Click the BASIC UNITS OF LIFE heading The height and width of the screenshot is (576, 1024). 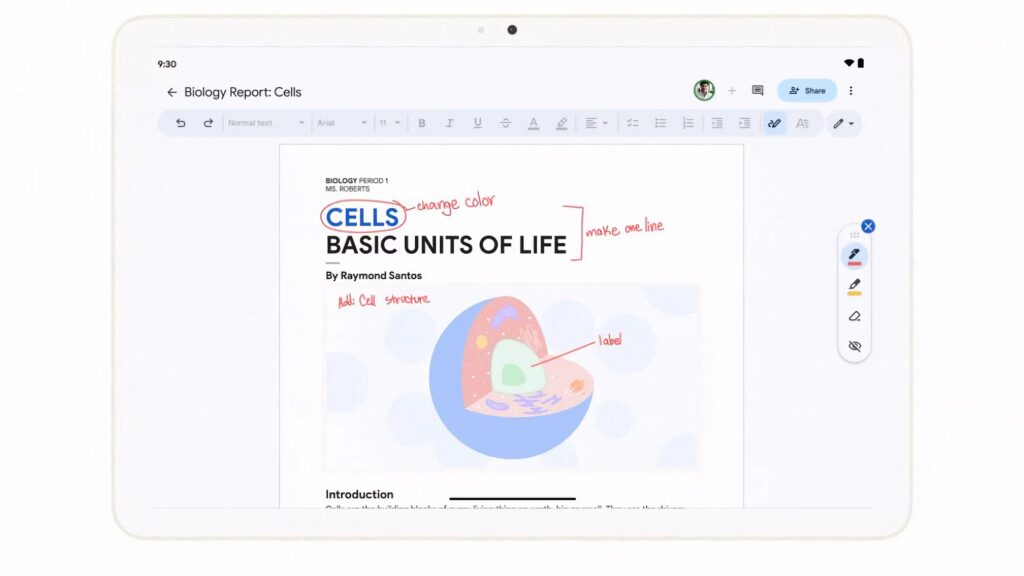446,246
